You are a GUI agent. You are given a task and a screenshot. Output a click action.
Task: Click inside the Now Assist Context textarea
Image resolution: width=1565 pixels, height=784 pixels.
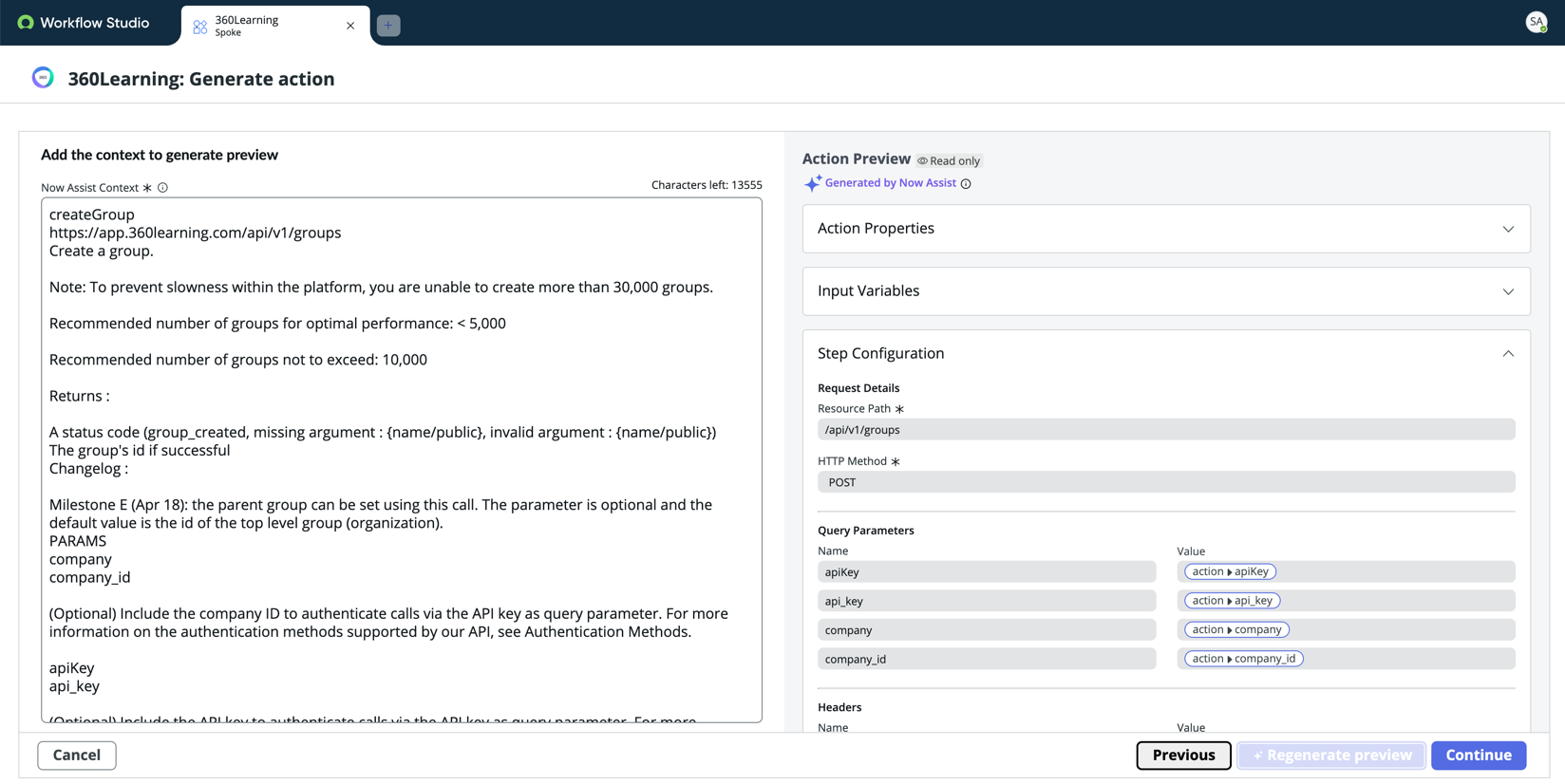coord(402,460)
